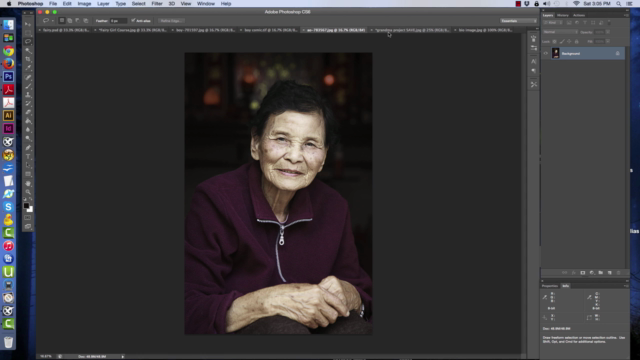
Task: Open the layer filter Kind dropdown
Action: click(x=553, y=23)
